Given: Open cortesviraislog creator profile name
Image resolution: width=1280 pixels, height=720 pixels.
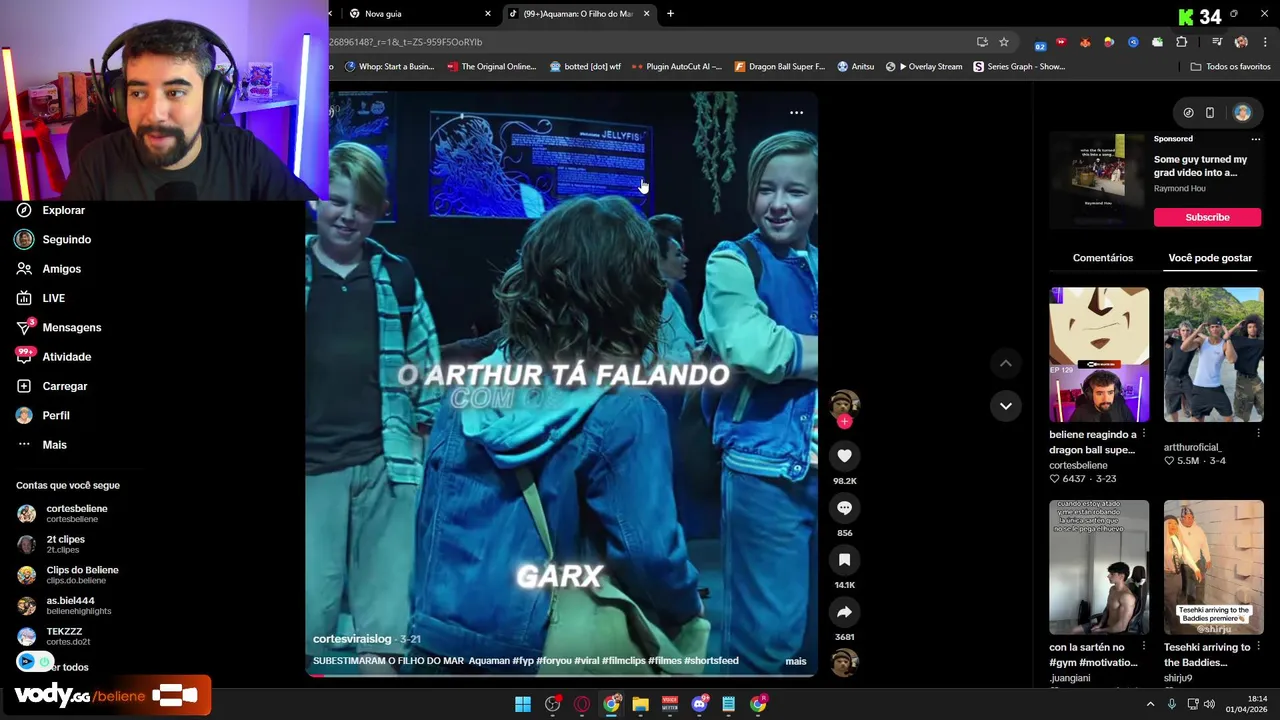Looking at the screenshot, I should (x=352, y=639).
